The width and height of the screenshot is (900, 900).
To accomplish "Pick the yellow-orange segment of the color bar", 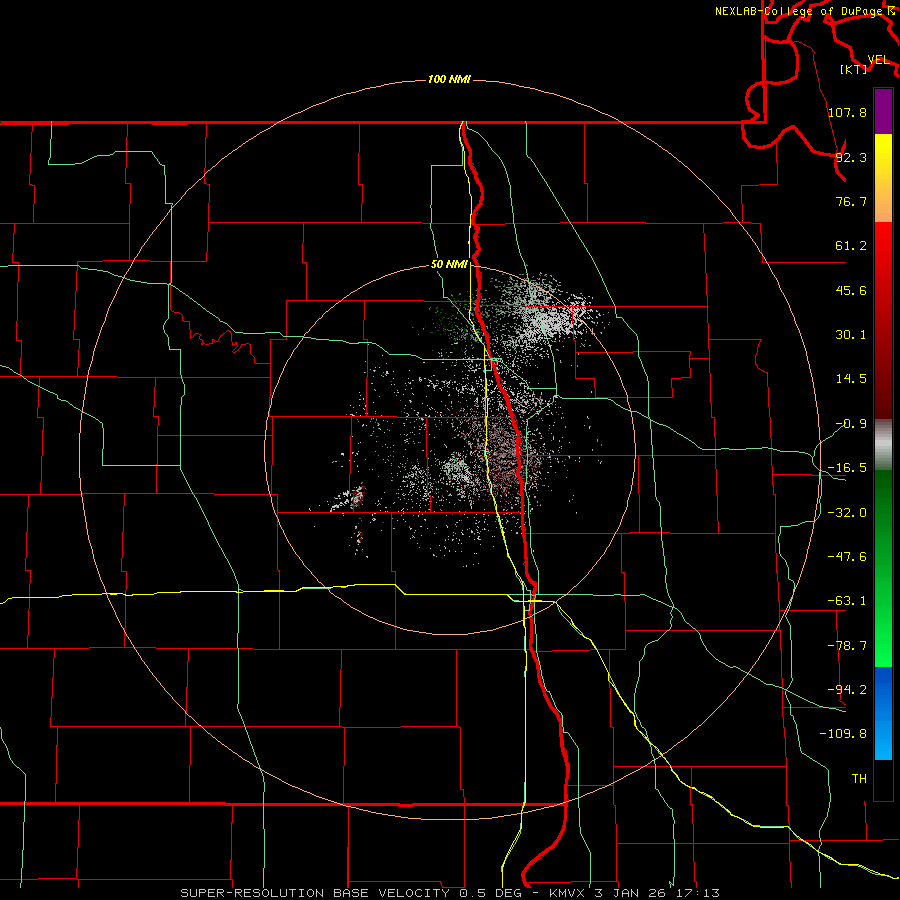I will pos(883,178).
